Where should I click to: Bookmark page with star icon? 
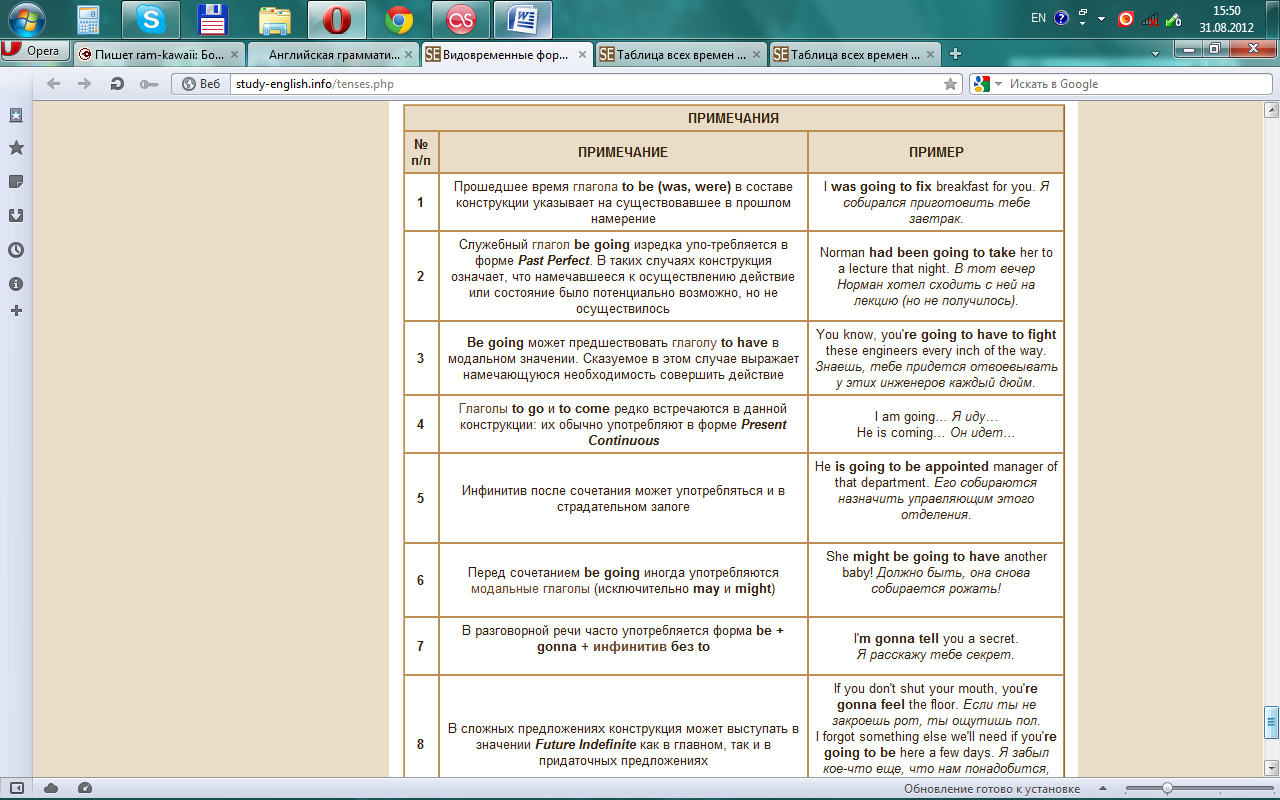pos(950,84)
